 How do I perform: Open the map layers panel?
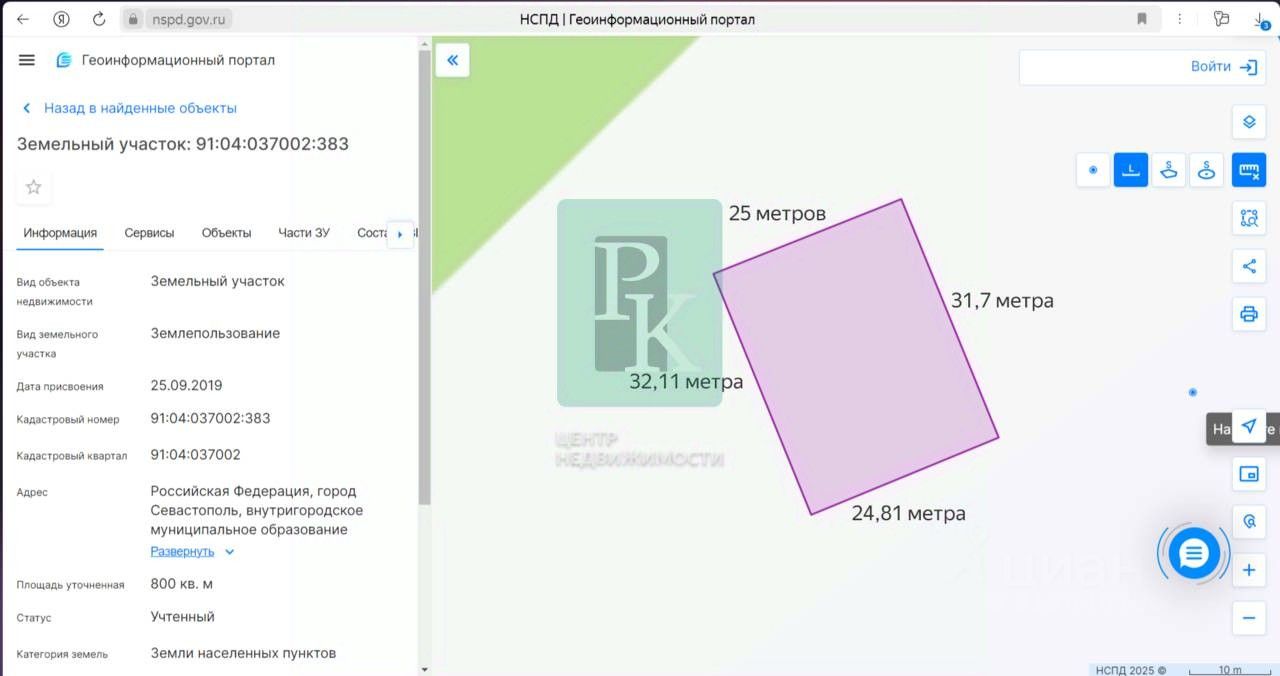[1249, 122]
